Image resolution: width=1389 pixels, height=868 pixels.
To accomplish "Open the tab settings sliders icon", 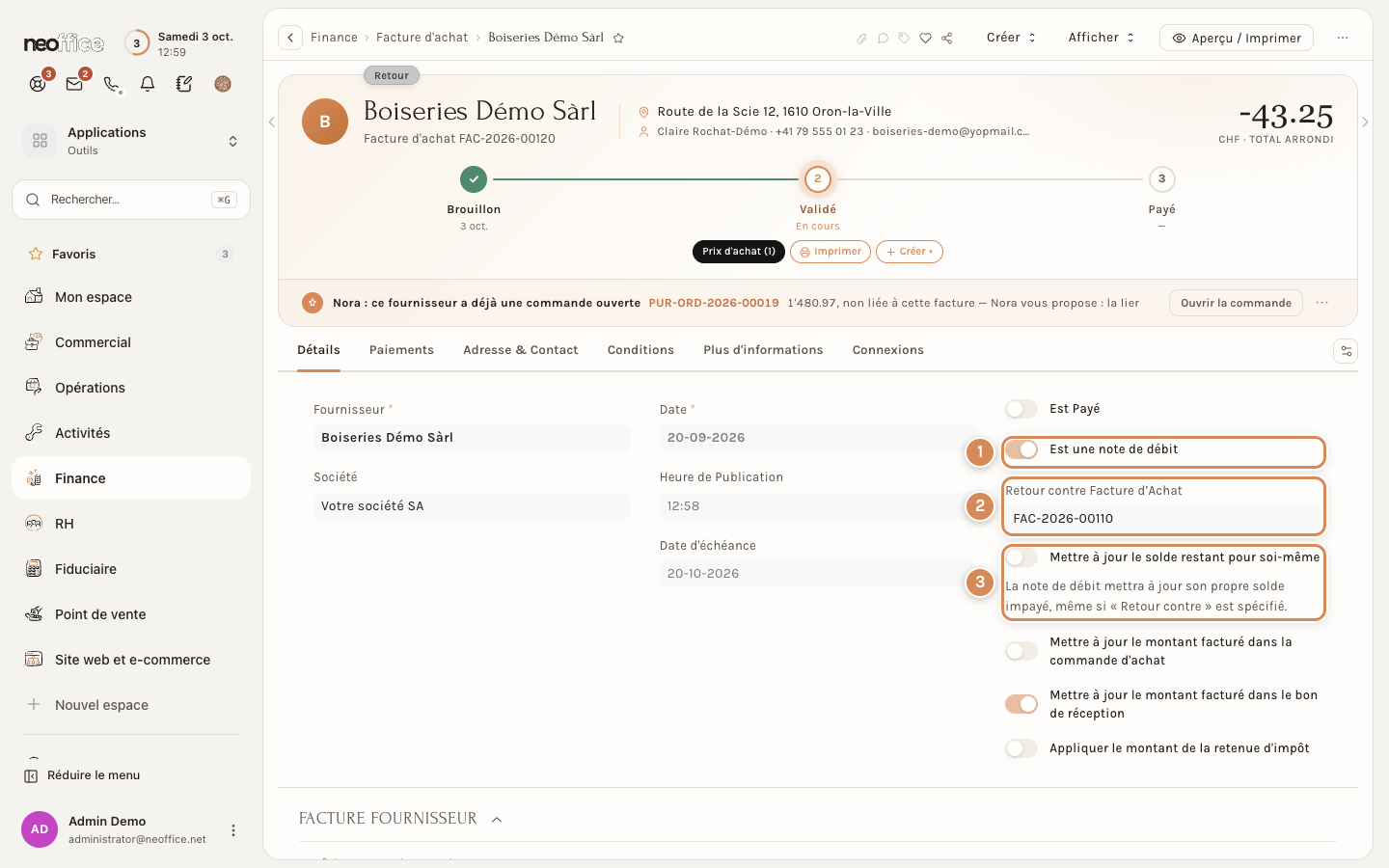I will coord(1346,351).
